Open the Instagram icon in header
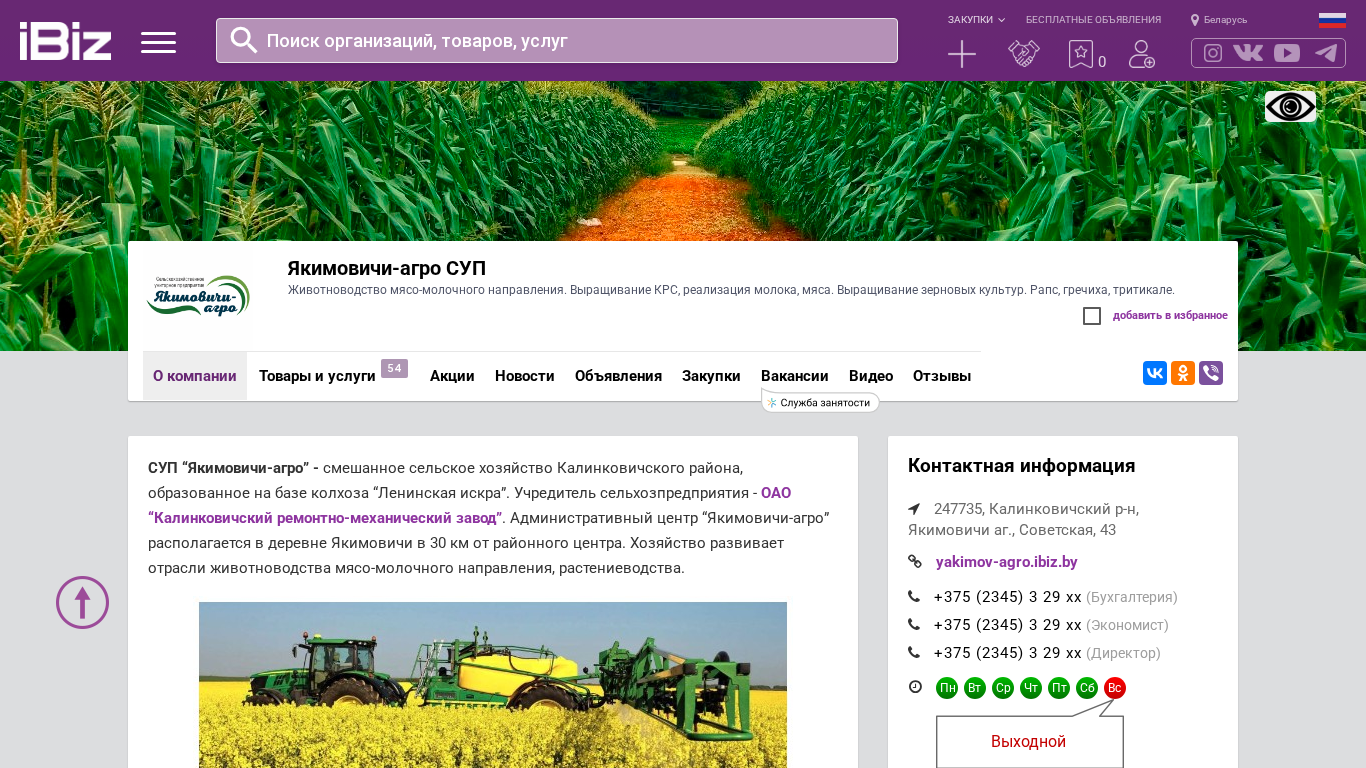This screenshot has height=768, width=1366. [1213, 53]
